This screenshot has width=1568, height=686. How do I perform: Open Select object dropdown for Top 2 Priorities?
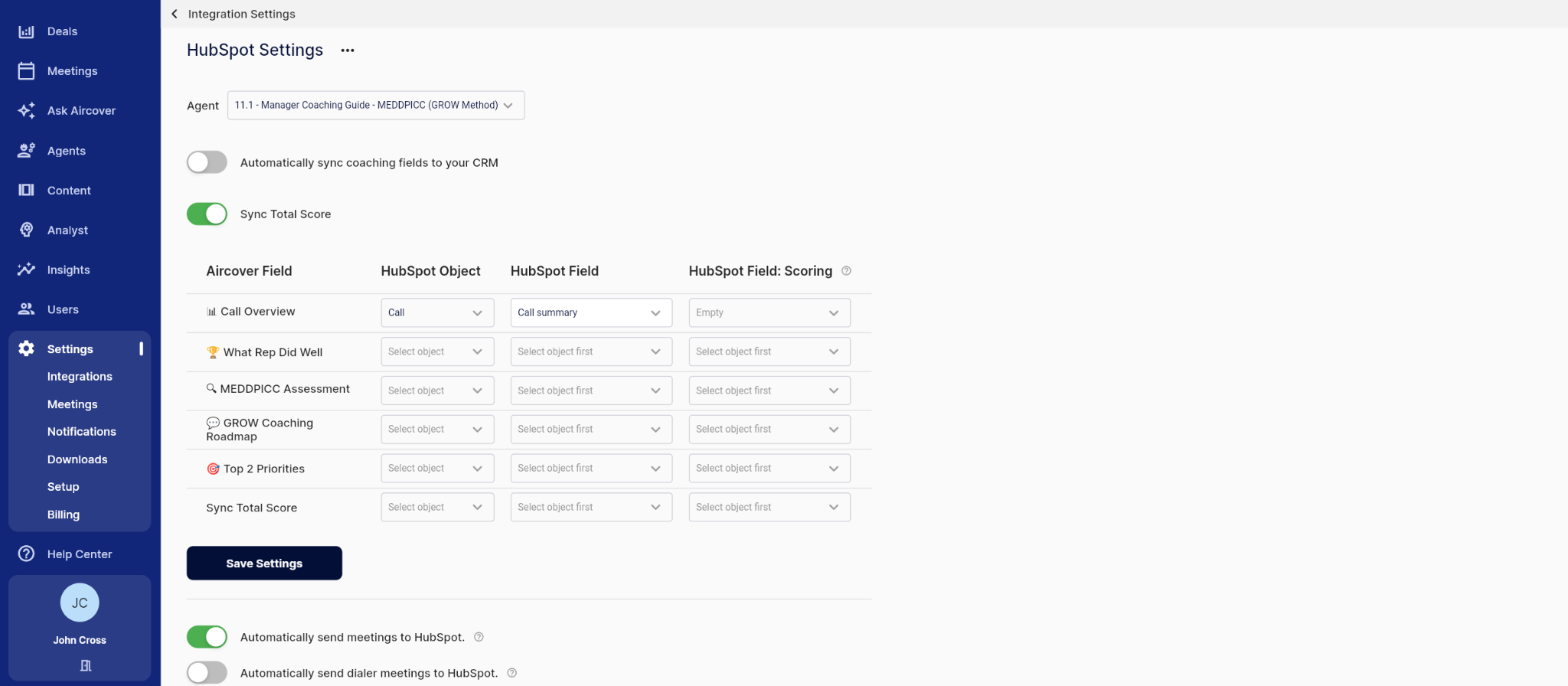click(437, 468)
